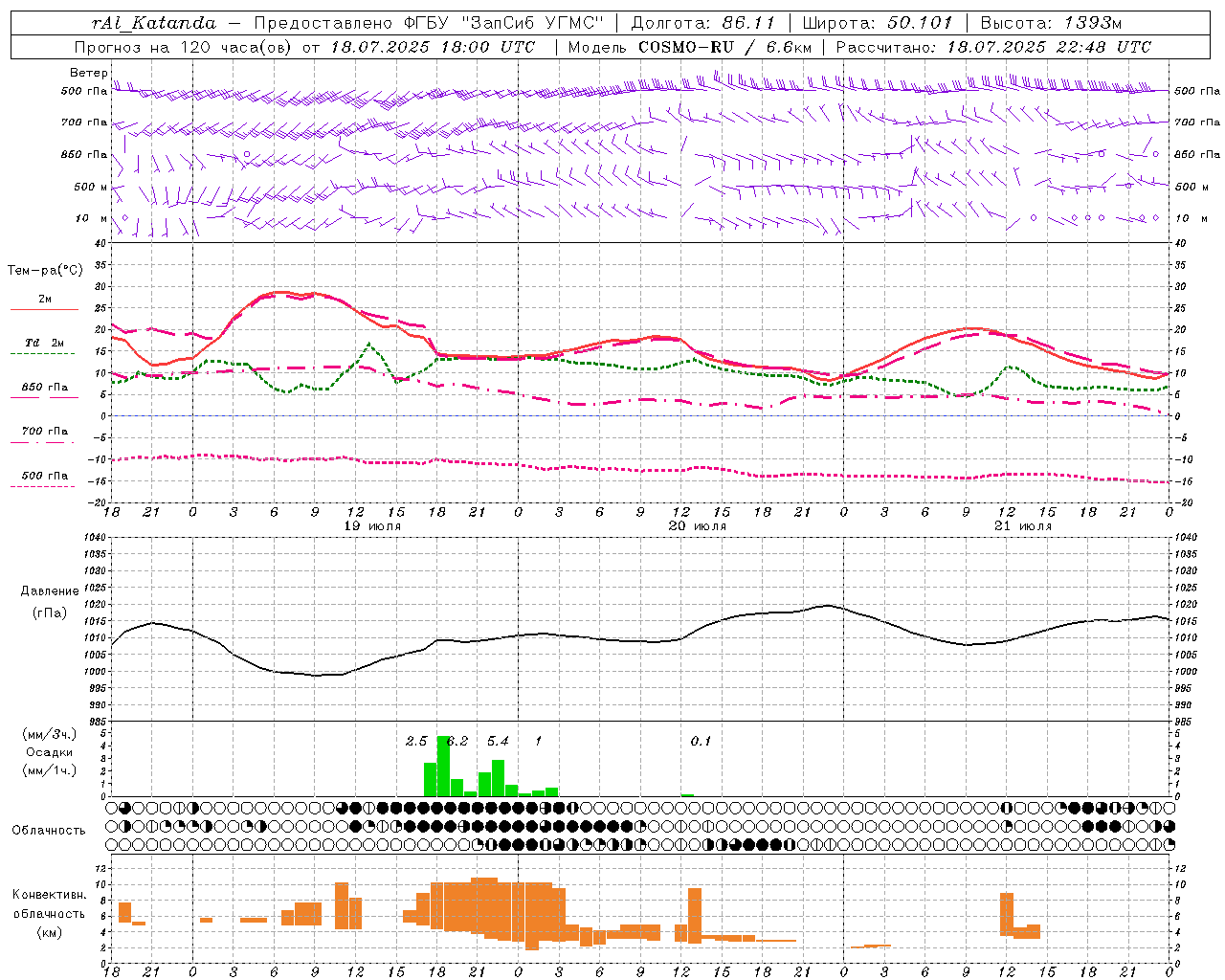
Task: Click the Осадки panel label
Action: (50, 752)
